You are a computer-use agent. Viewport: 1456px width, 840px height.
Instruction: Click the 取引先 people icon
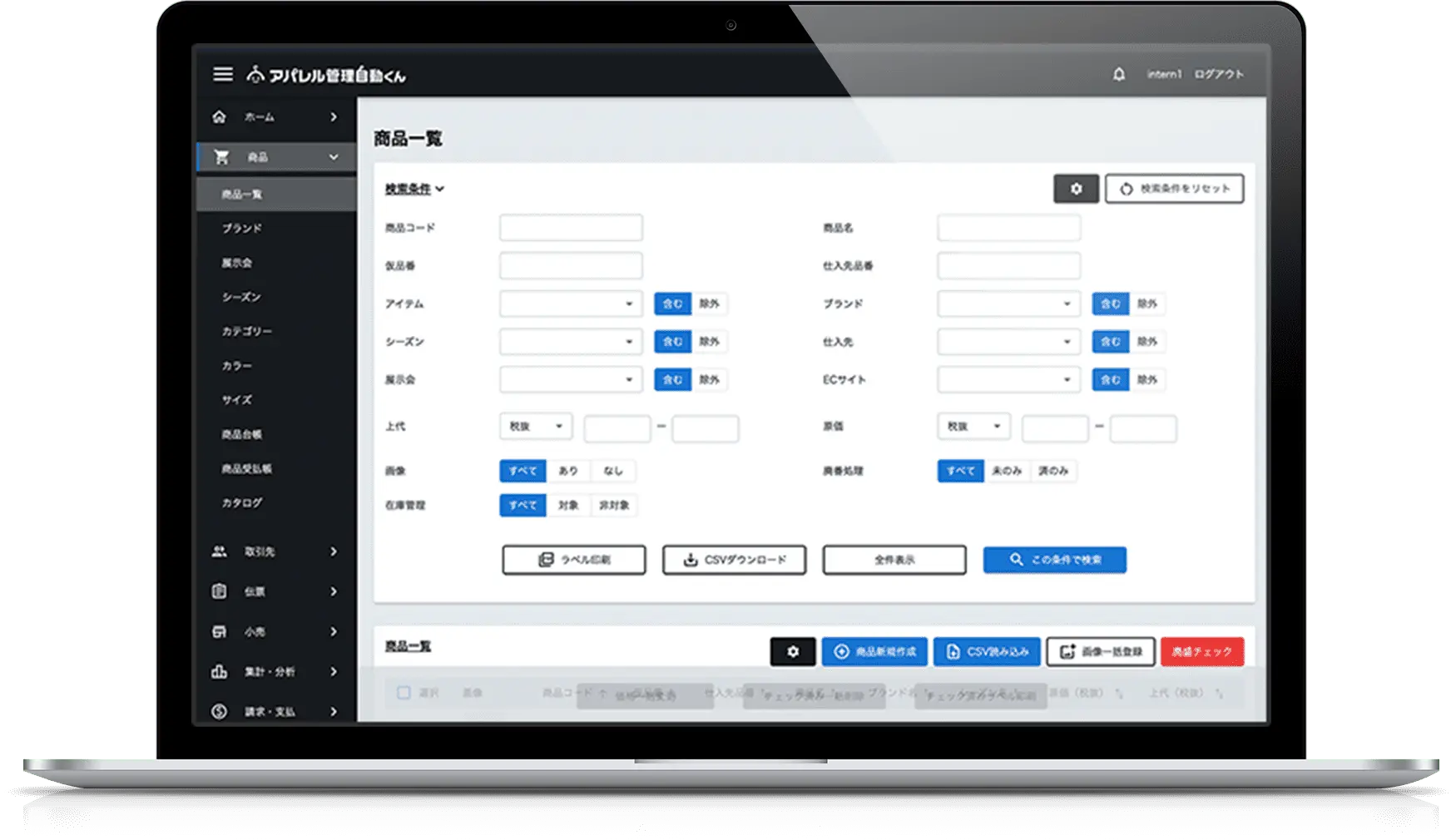coord(219,551)
